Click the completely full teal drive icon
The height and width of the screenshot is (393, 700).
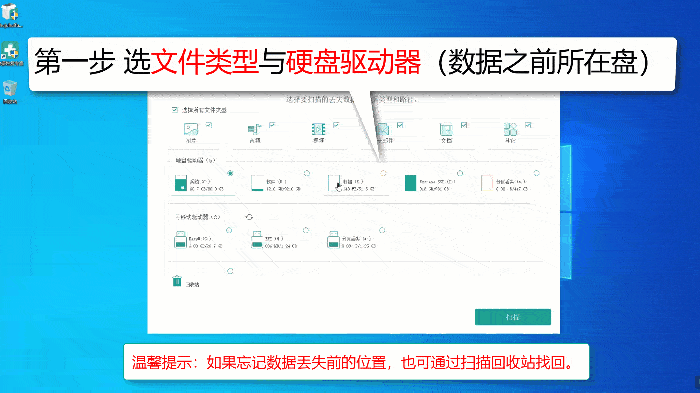410,183
